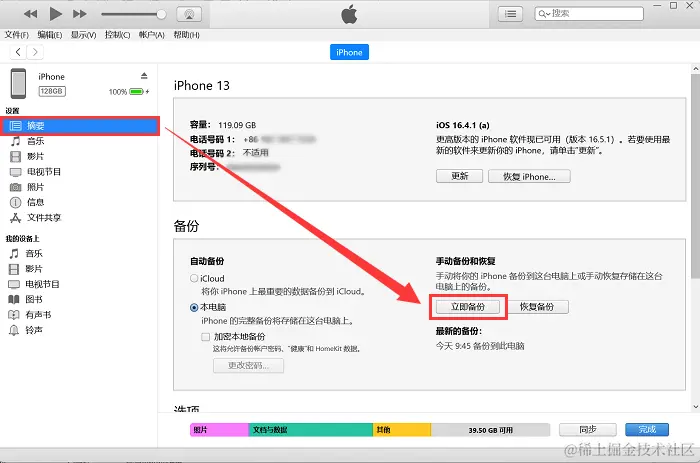Click into the search field
This screenshot has width=700, height=463.
[x=589, y=14]
